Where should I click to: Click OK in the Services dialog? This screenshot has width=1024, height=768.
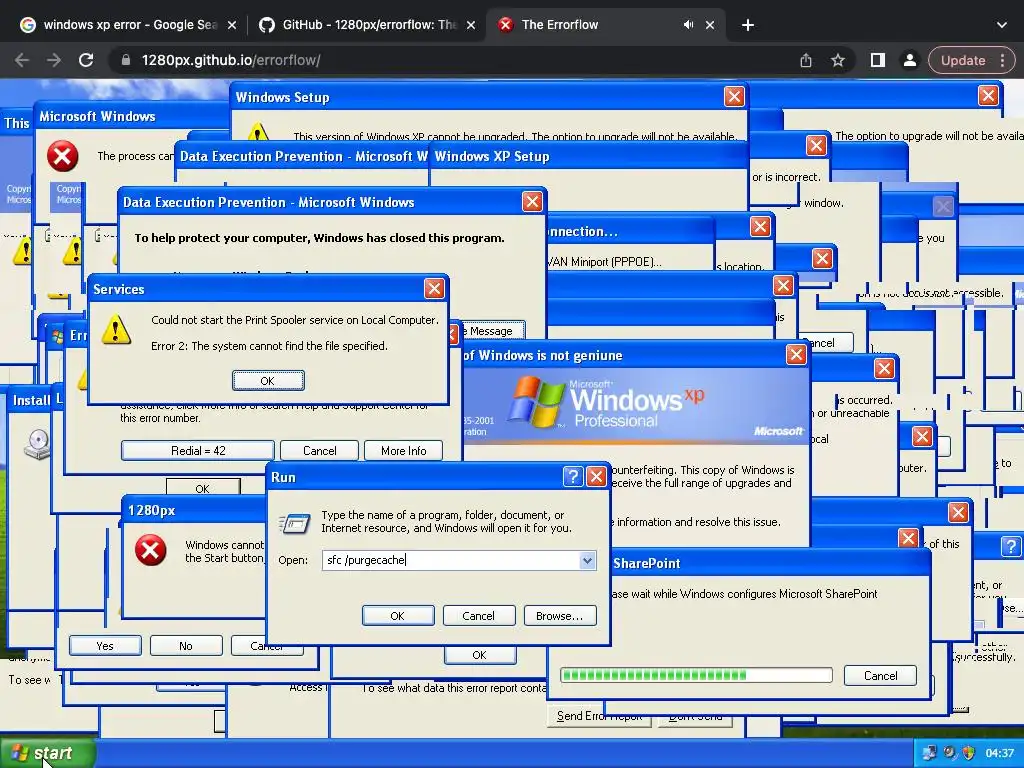tap(268, 381)
